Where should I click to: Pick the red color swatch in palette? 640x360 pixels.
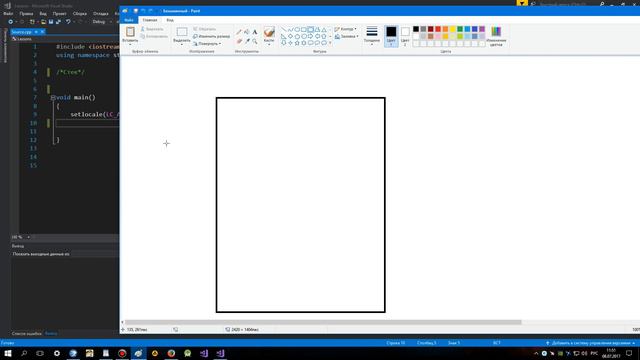coord(438,29)
